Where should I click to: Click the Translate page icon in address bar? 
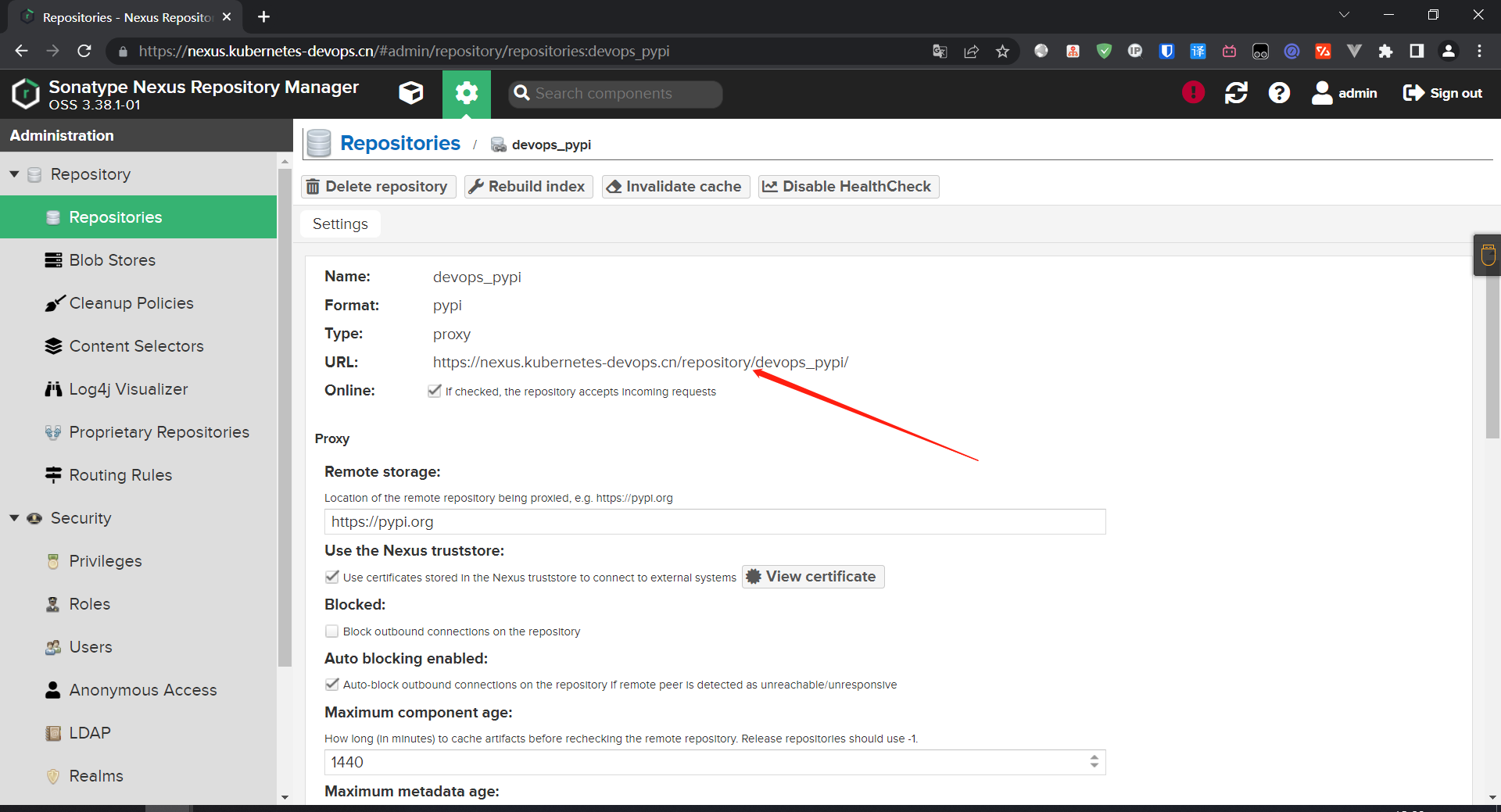pos(940,52)
